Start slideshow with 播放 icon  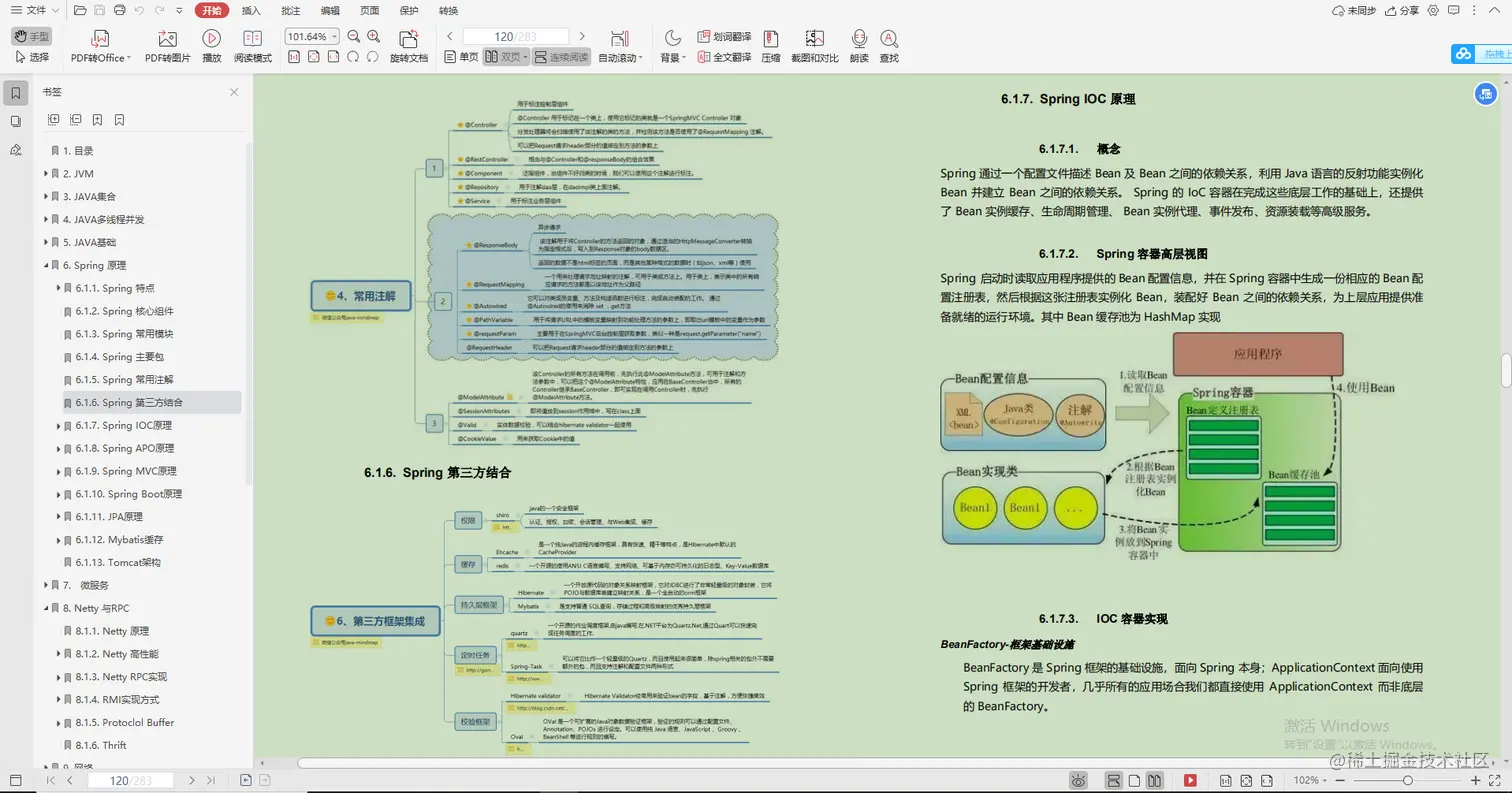(x=212, y=46)
